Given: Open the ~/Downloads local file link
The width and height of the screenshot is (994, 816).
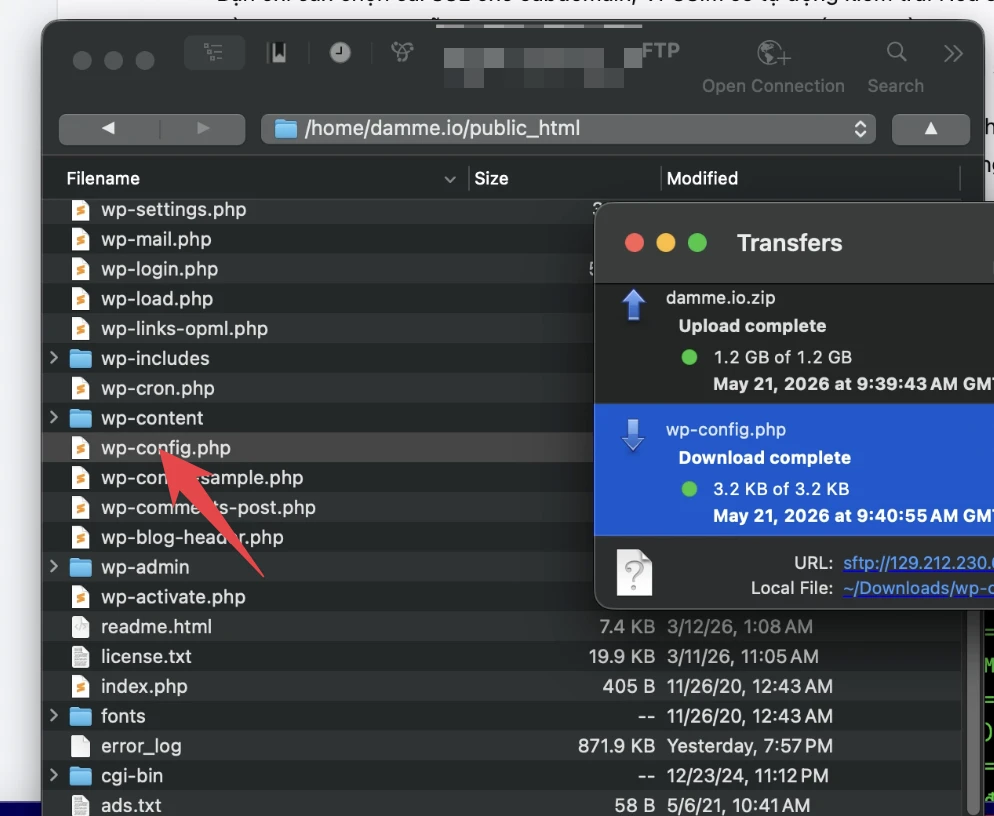Looking at the screenshot, I should click(918, 588).
